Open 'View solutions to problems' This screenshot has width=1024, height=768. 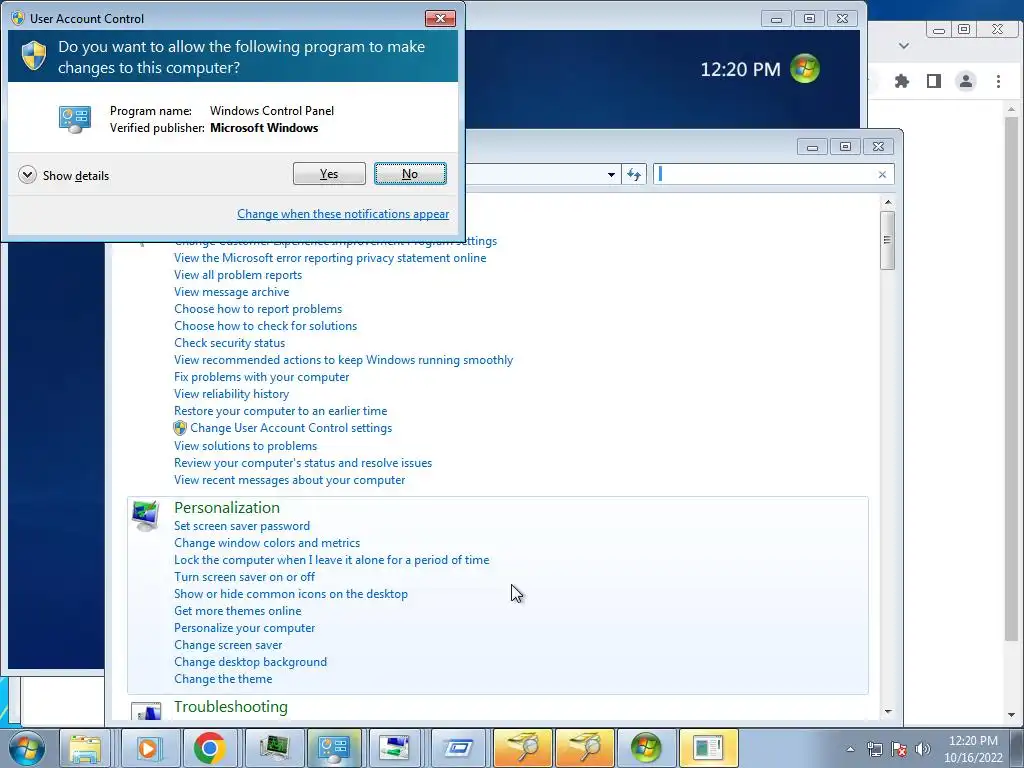click(x=246, y=446)
